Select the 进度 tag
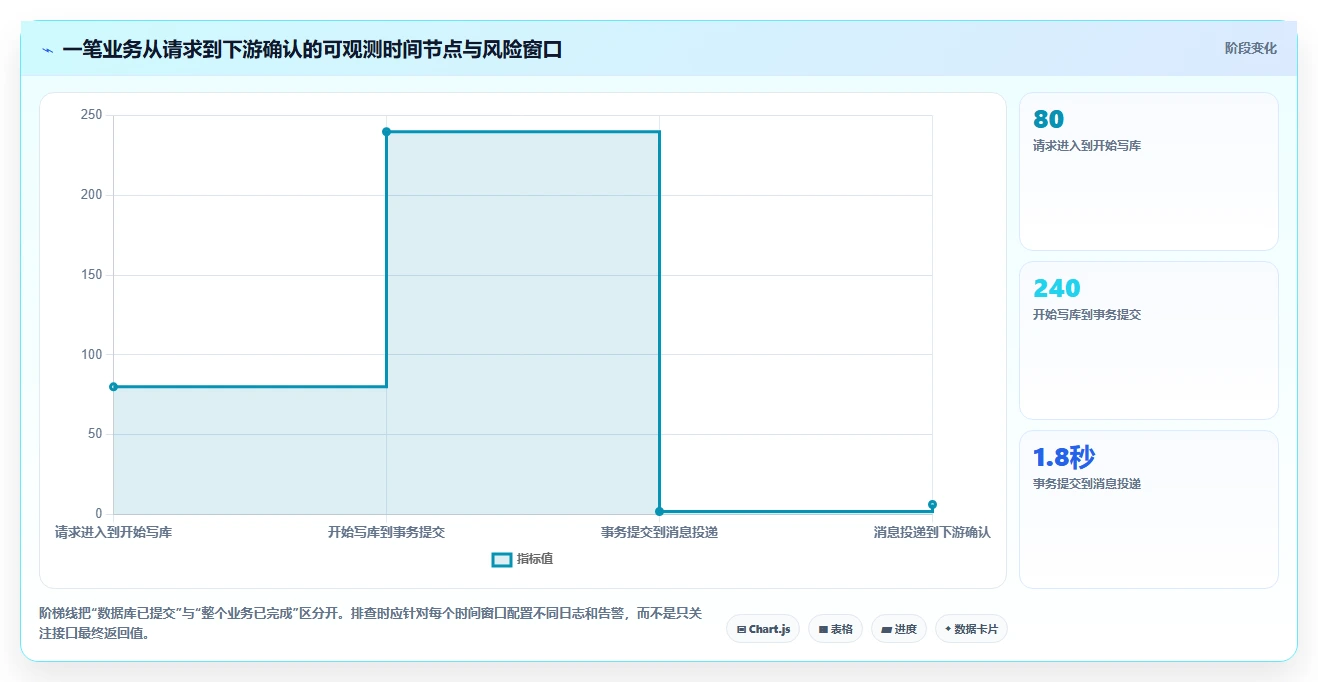 (x=899, y=629)
